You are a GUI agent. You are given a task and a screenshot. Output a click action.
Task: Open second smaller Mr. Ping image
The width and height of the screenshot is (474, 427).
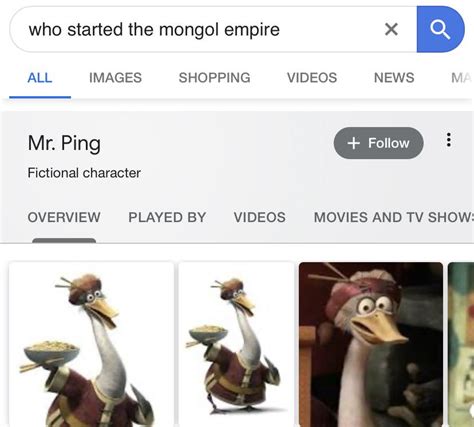pos(236,345)
